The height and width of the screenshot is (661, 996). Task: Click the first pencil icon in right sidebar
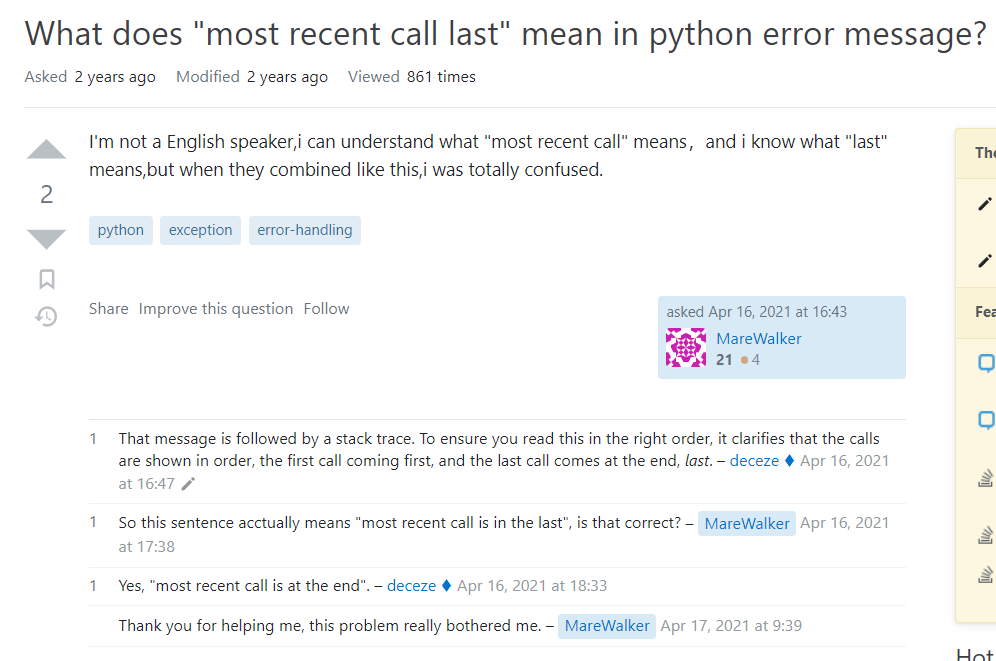tap(984, 205)
